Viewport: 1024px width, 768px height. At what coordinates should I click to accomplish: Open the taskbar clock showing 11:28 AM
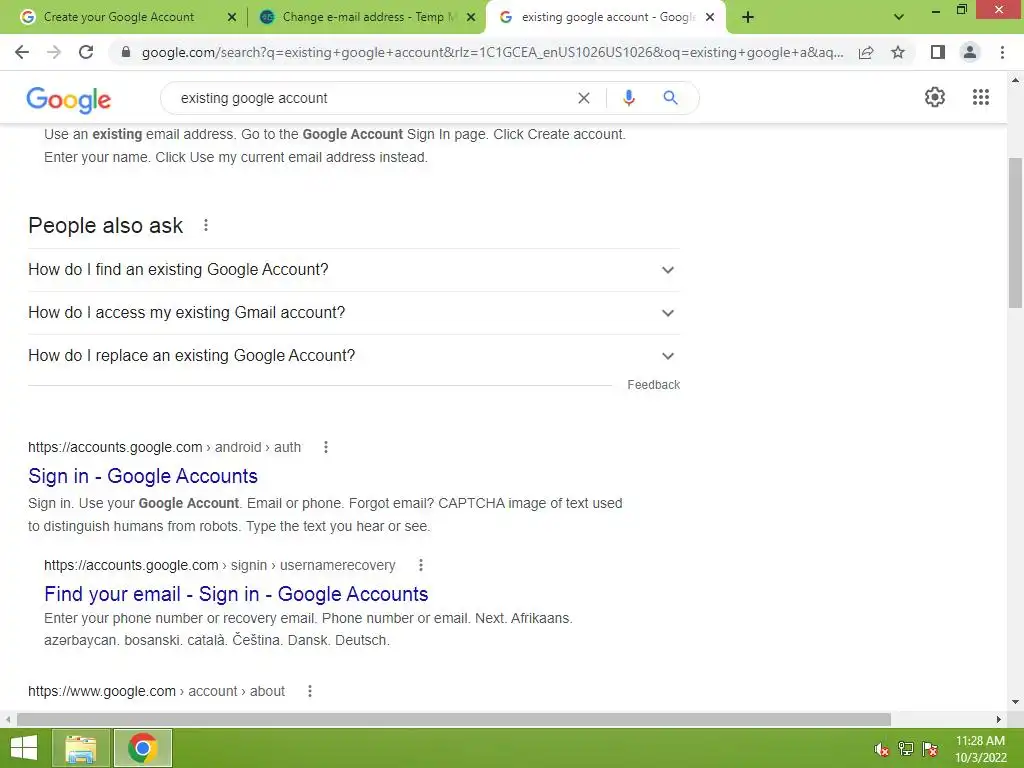click(980, 749)
